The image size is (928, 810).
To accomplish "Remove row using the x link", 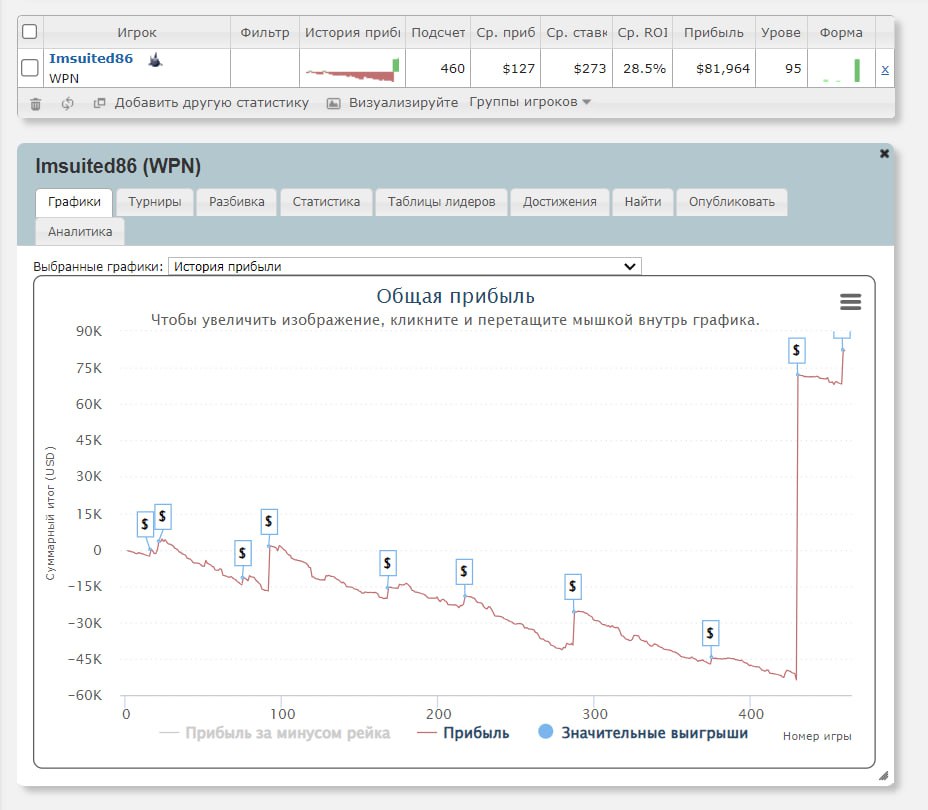I will pyautogui.click(x=884, y=69).
